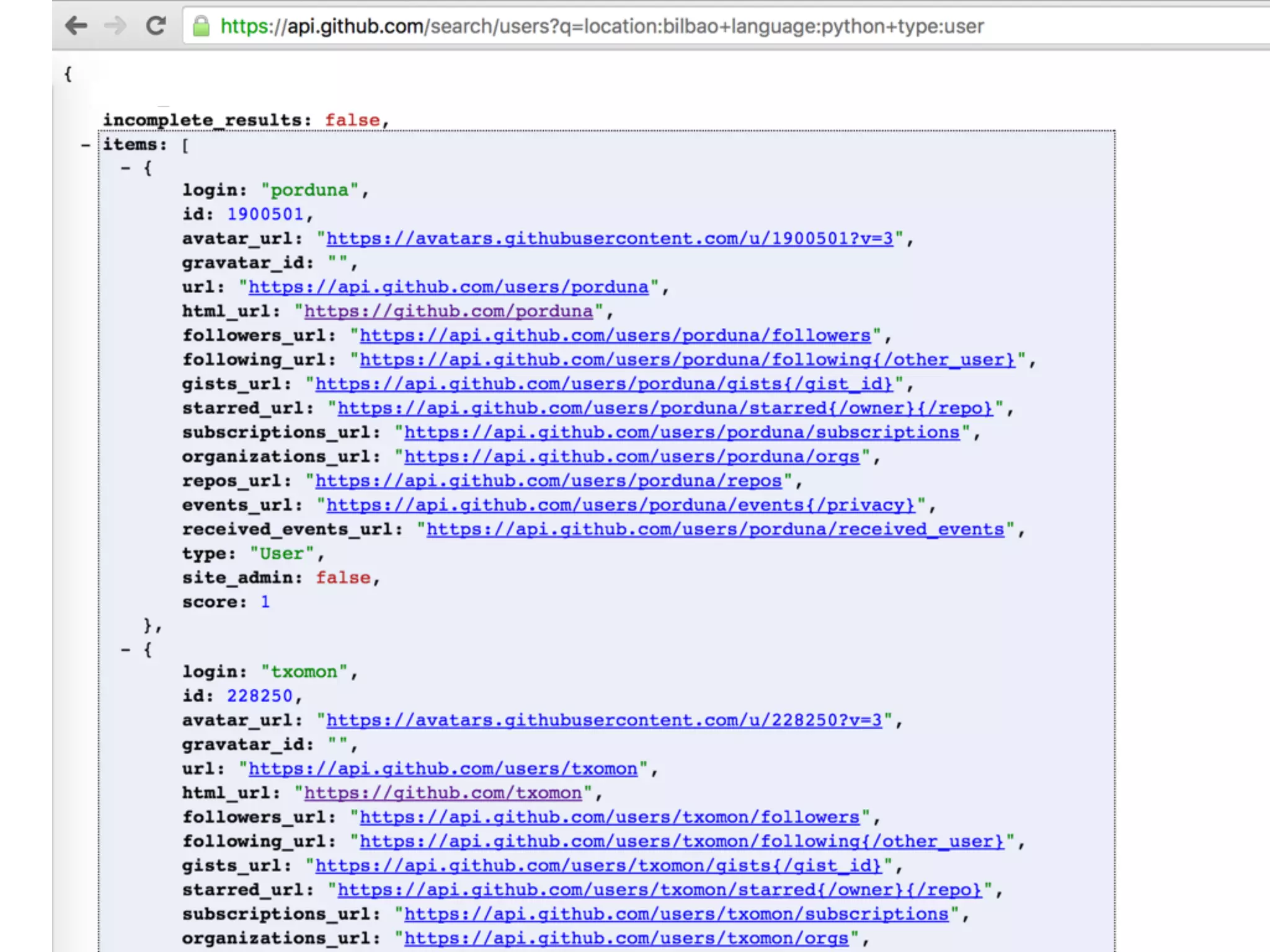Open porduna's gists_url link
The image size is (1270, 952).
pos(604,384)
